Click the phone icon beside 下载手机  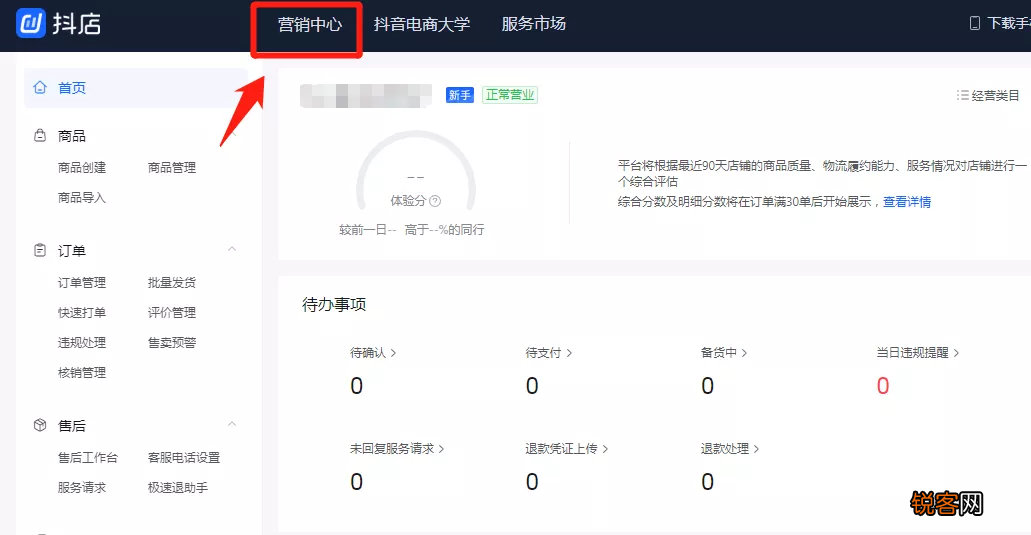point(974,24)
